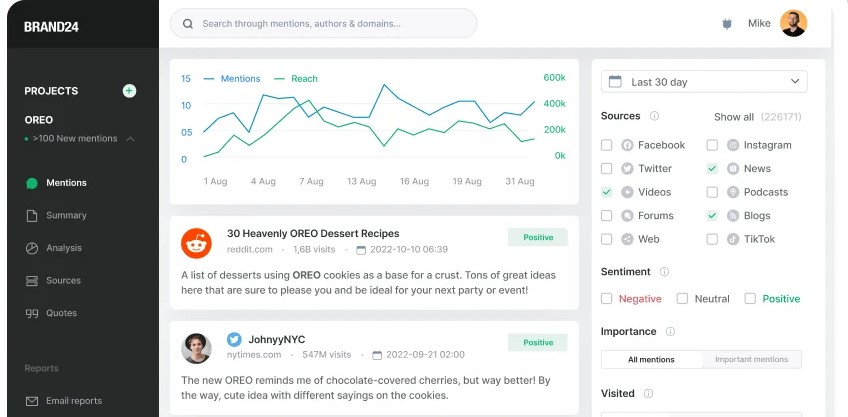The width and height of the screenshot is (848, 417).
Task: Collapse the OREO new mentions chevron
Action: point(131,139)
